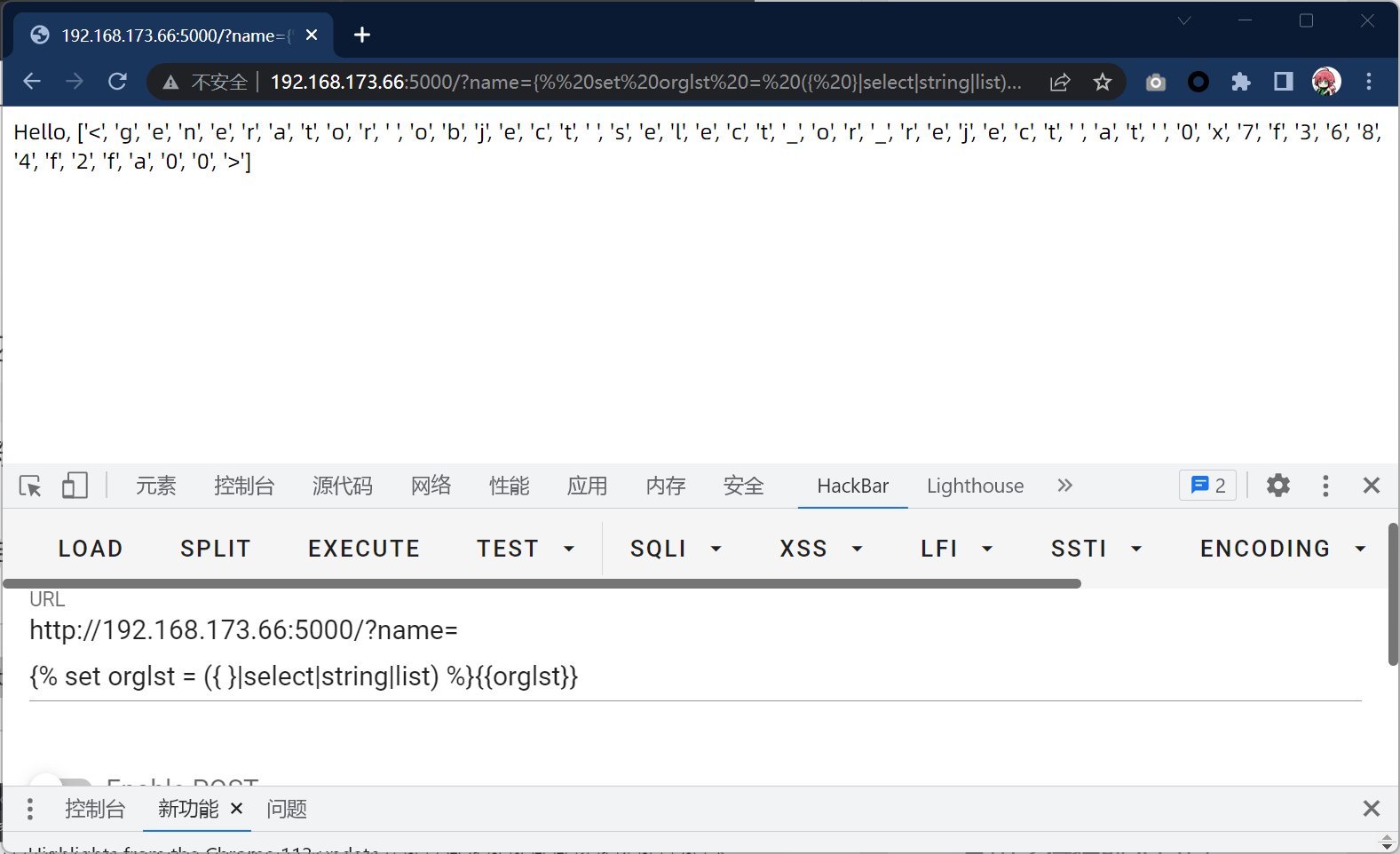Bookmark this page with star icon
Screen dimensions: 1400x854
pyautogui.click(x=1102, y=83)
